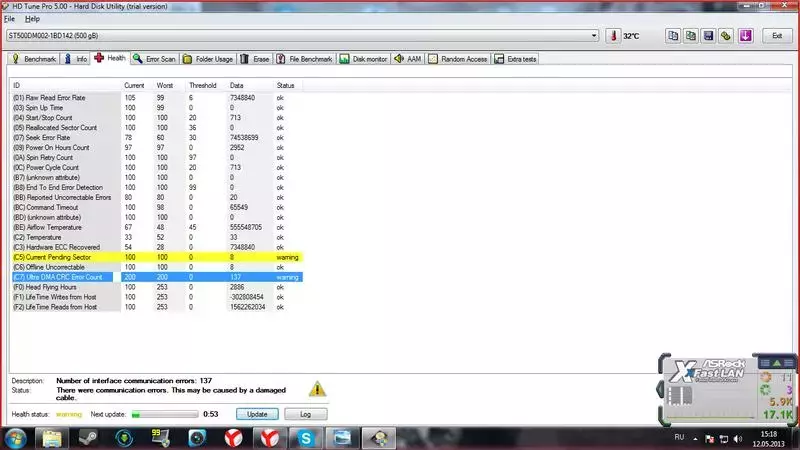This screenshot has height=450, width=800.
Task: Select the Health tab
Action: [110, 58]
